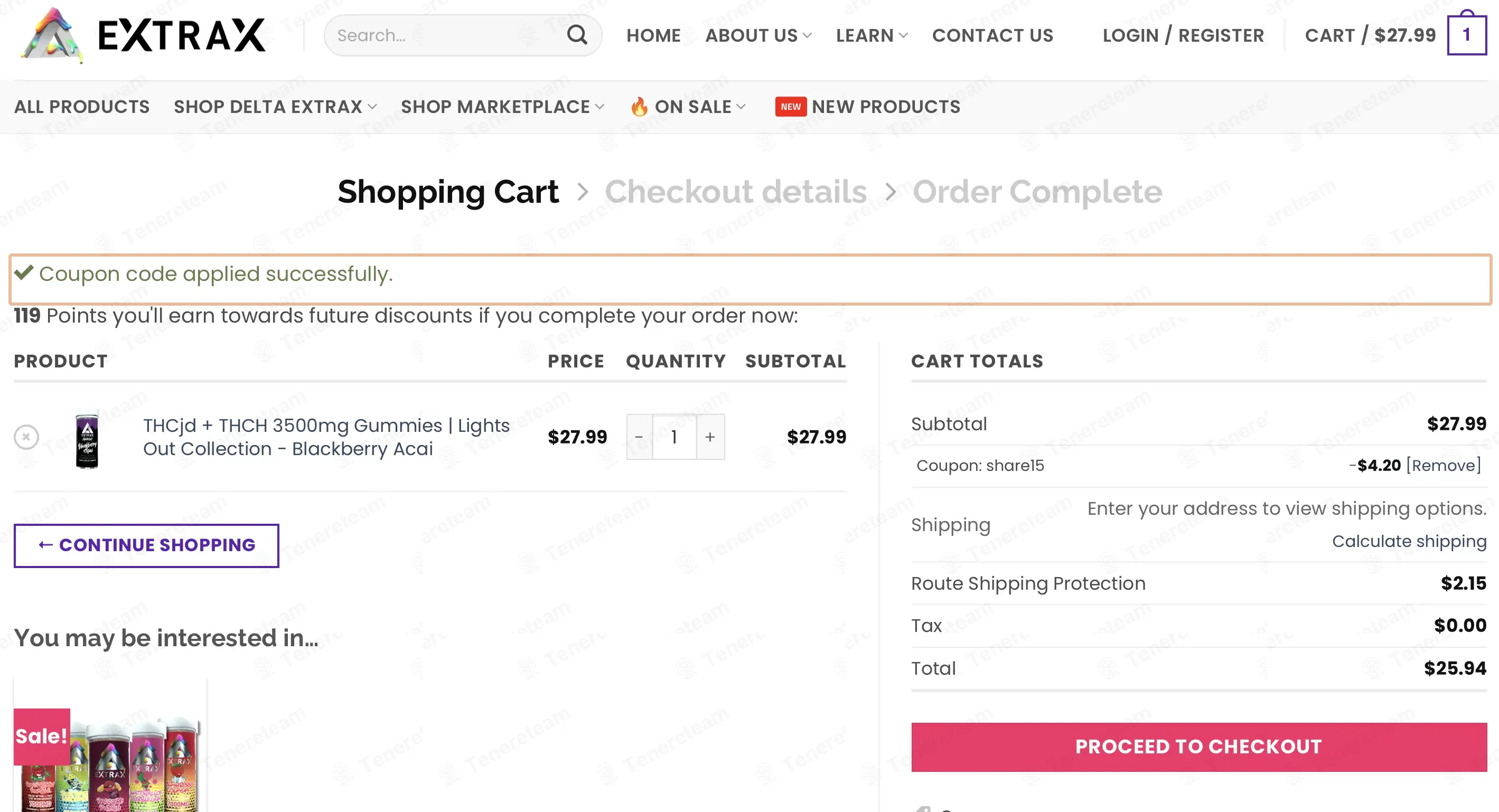Open the Contact Us page
Screen dimensions: 1499x812
993,35
